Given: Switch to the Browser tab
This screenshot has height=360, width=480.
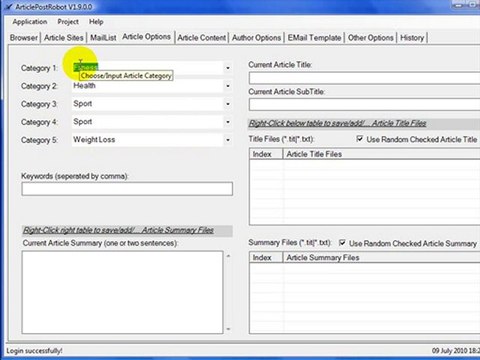Looking at the screenshot, I should [x=23, y=38].
